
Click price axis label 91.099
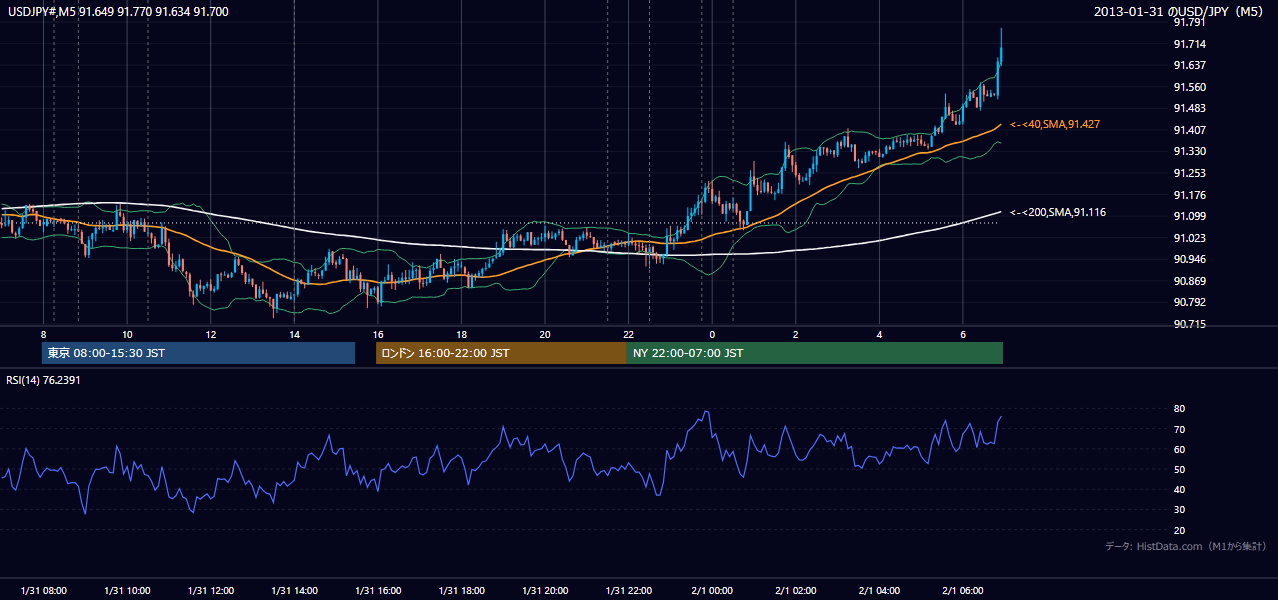(1188, 216)
